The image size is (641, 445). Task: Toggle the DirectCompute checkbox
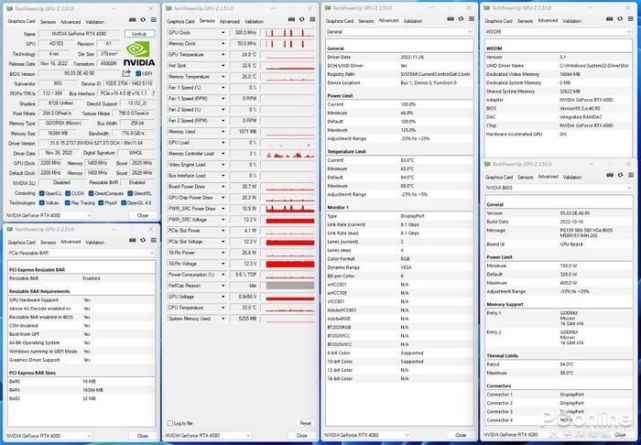click(x=91, y=193)
